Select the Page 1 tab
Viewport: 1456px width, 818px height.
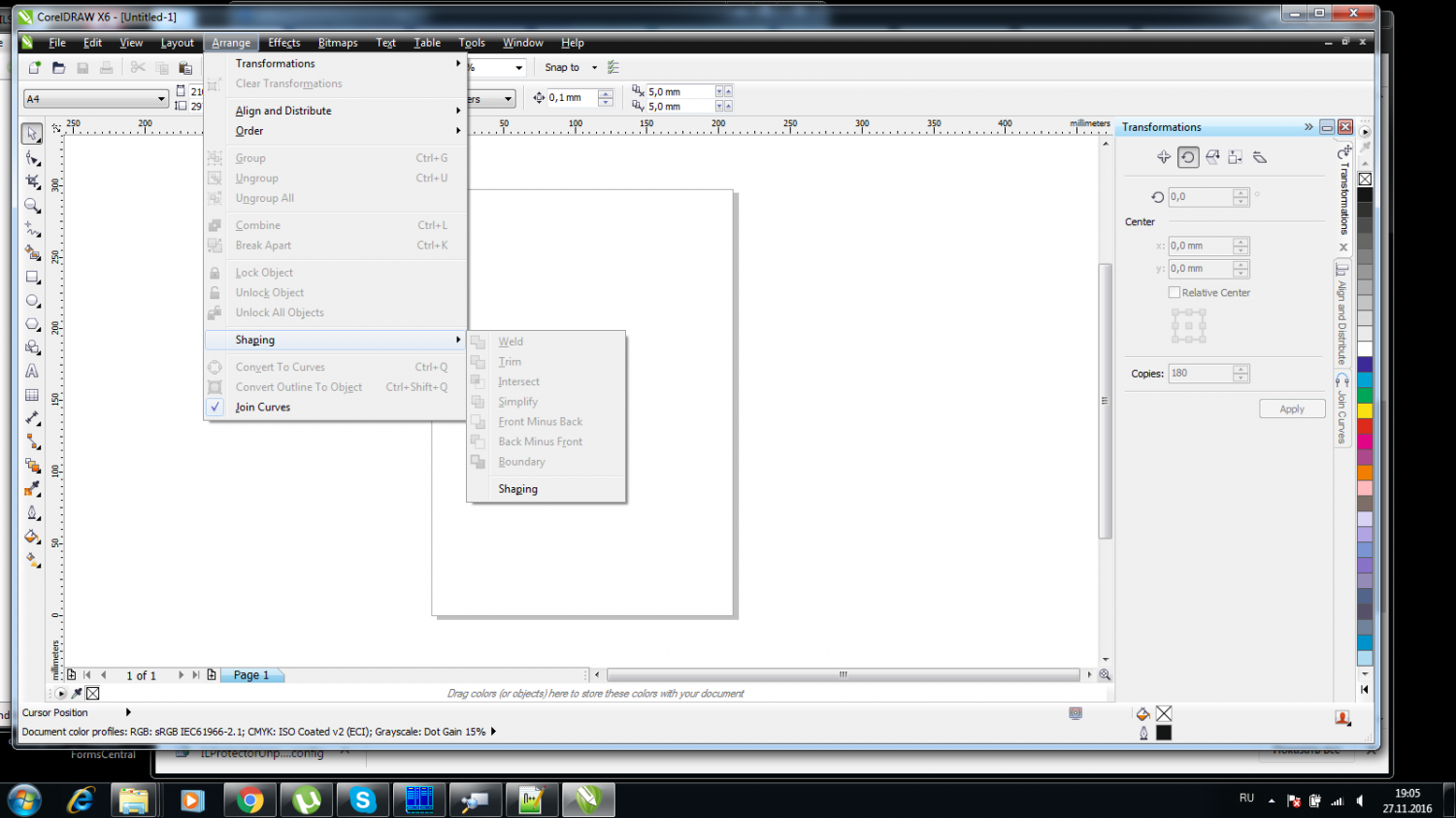coord(251,675)
